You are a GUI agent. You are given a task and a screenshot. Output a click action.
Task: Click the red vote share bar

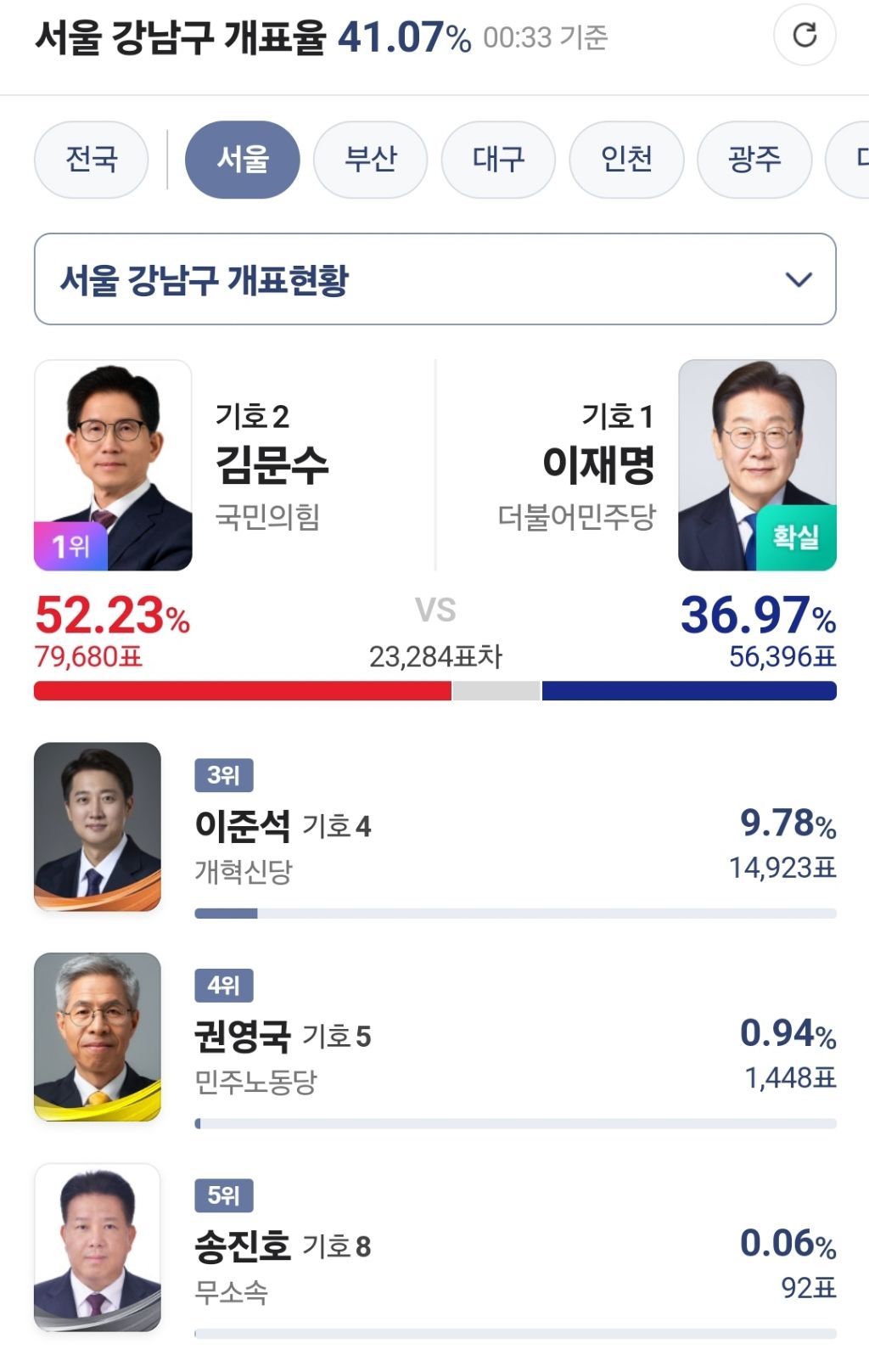click(x=243, y=691)
